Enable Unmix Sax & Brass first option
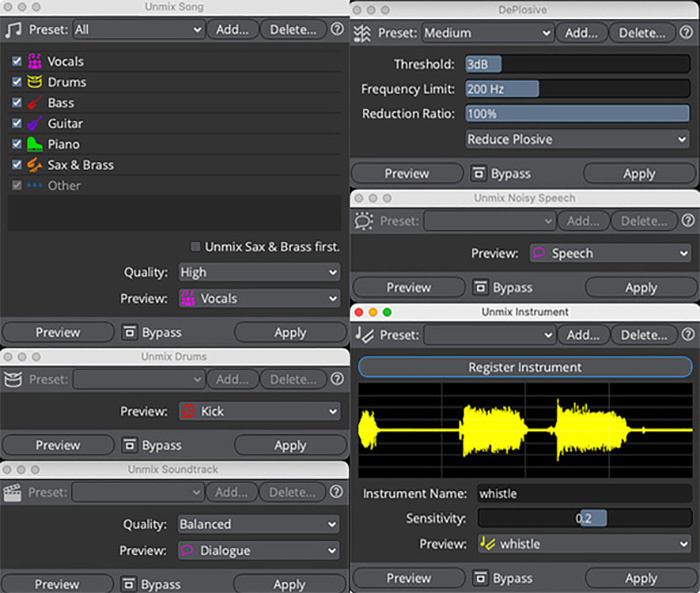This screenshot has height=593, width=700. 196,246
